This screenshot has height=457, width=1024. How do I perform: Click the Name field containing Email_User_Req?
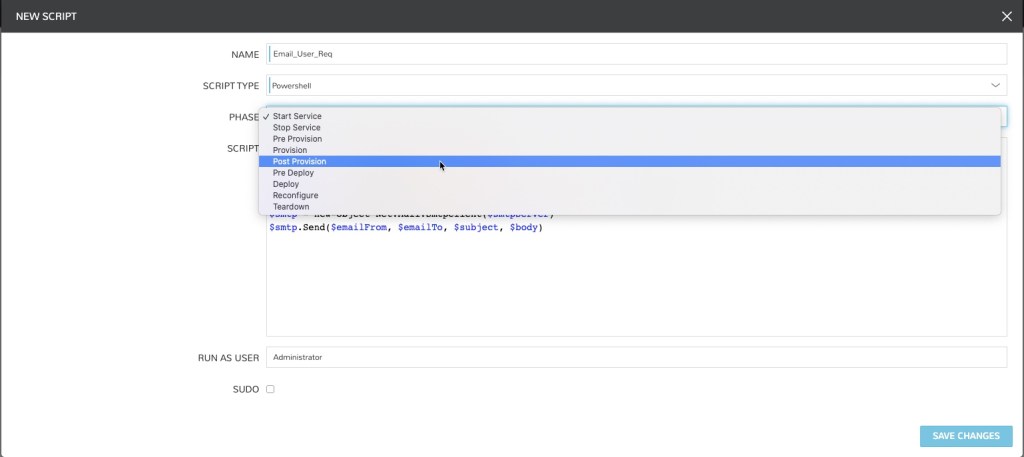(636, 54)
